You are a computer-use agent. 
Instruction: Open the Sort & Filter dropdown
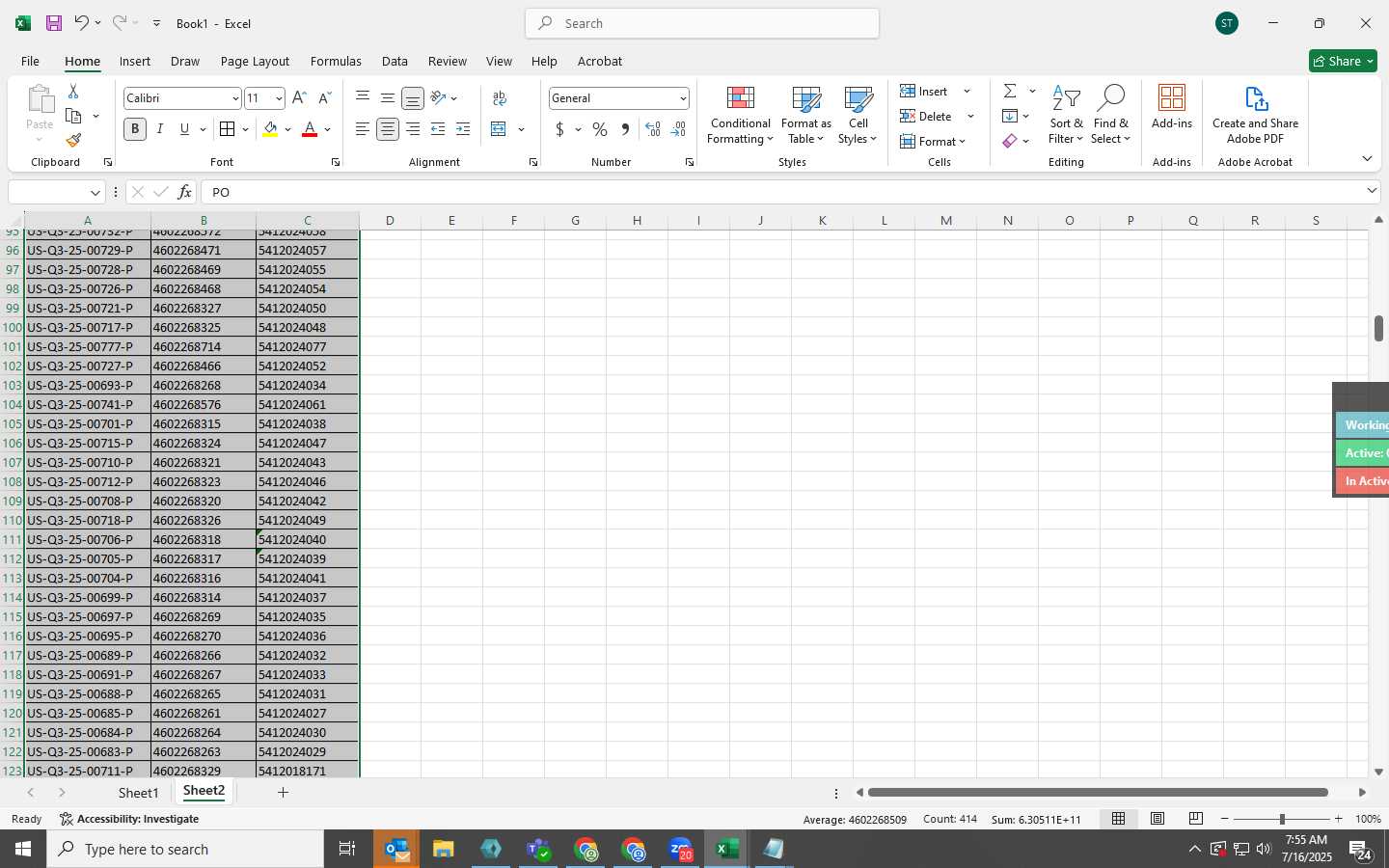coord(1066,115)
